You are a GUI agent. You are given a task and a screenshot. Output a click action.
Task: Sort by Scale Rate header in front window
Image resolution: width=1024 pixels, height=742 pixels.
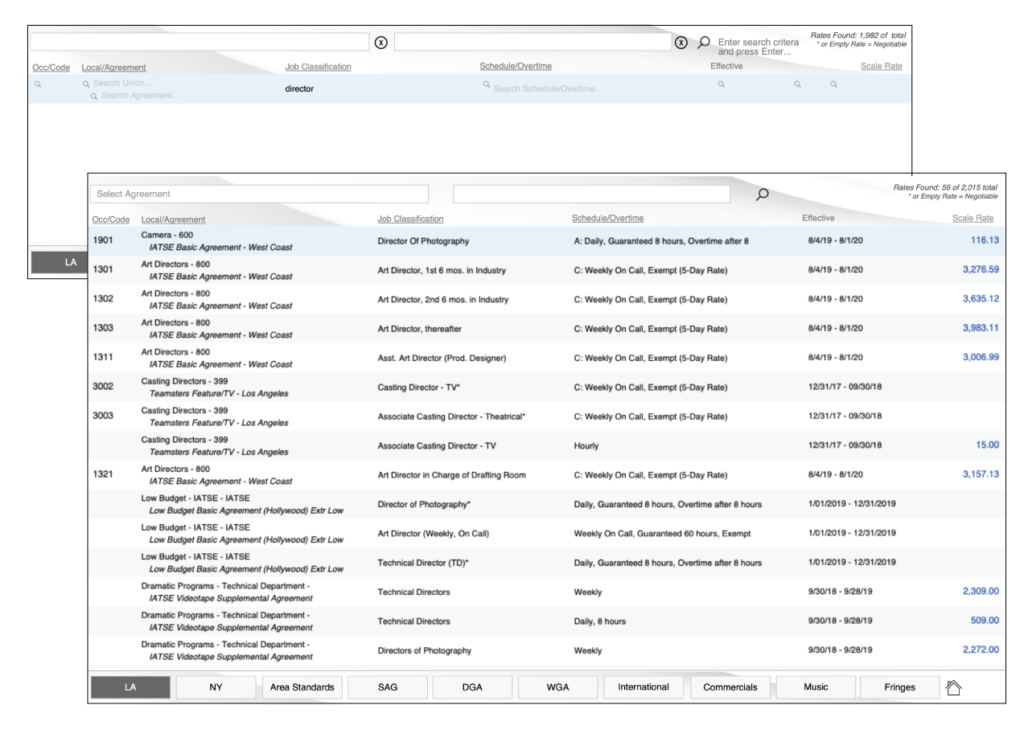coord(972,218)
